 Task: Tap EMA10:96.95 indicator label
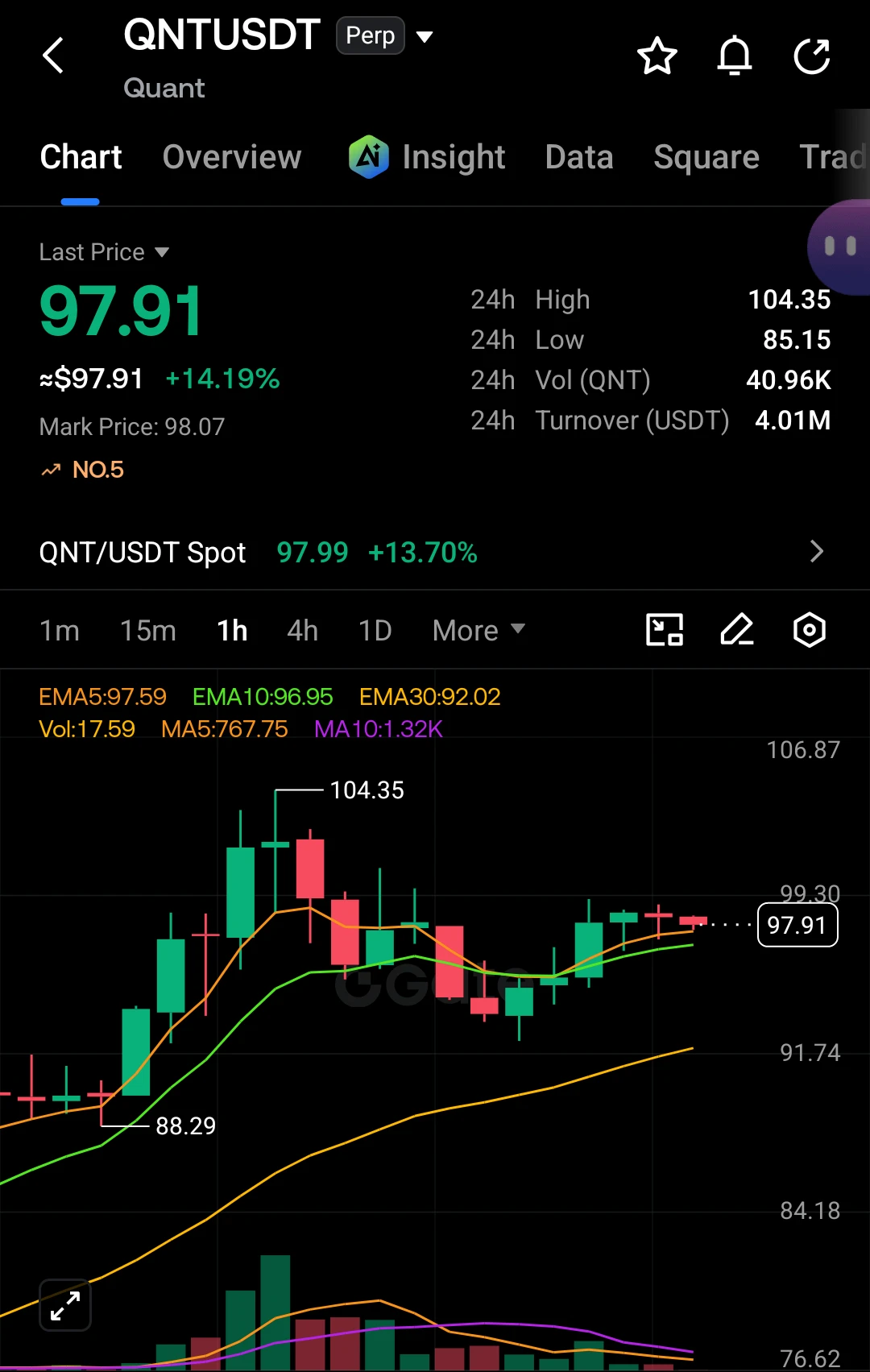pos(263,696)
